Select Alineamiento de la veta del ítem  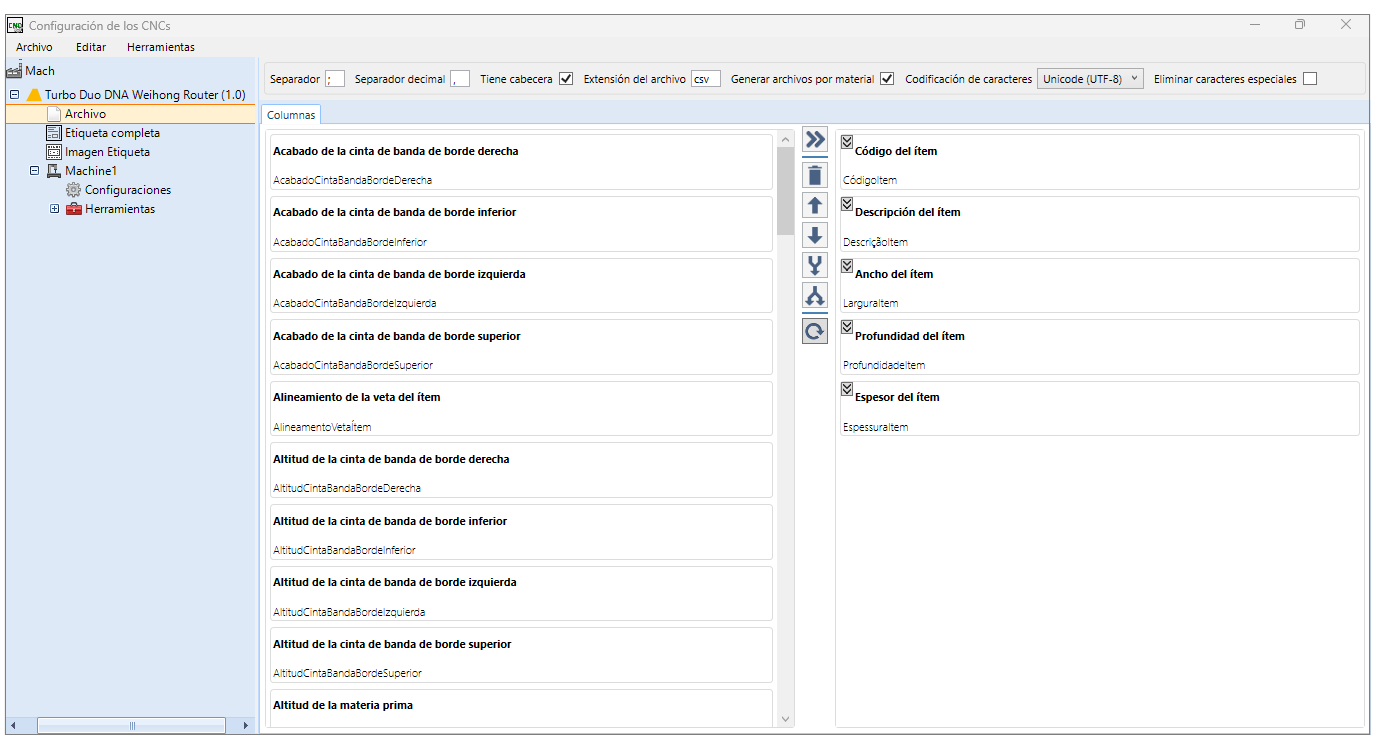coord(521,409)
